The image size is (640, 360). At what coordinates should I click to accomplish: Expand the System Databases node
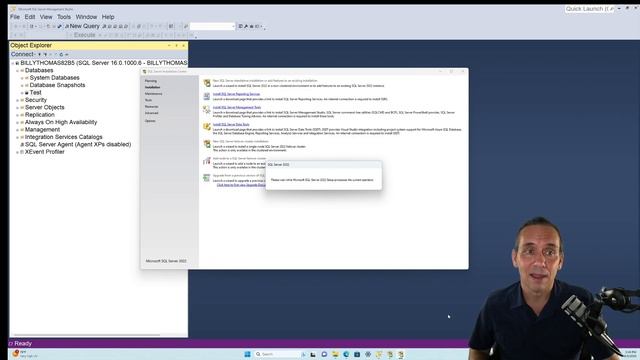[x=22, y=78]
